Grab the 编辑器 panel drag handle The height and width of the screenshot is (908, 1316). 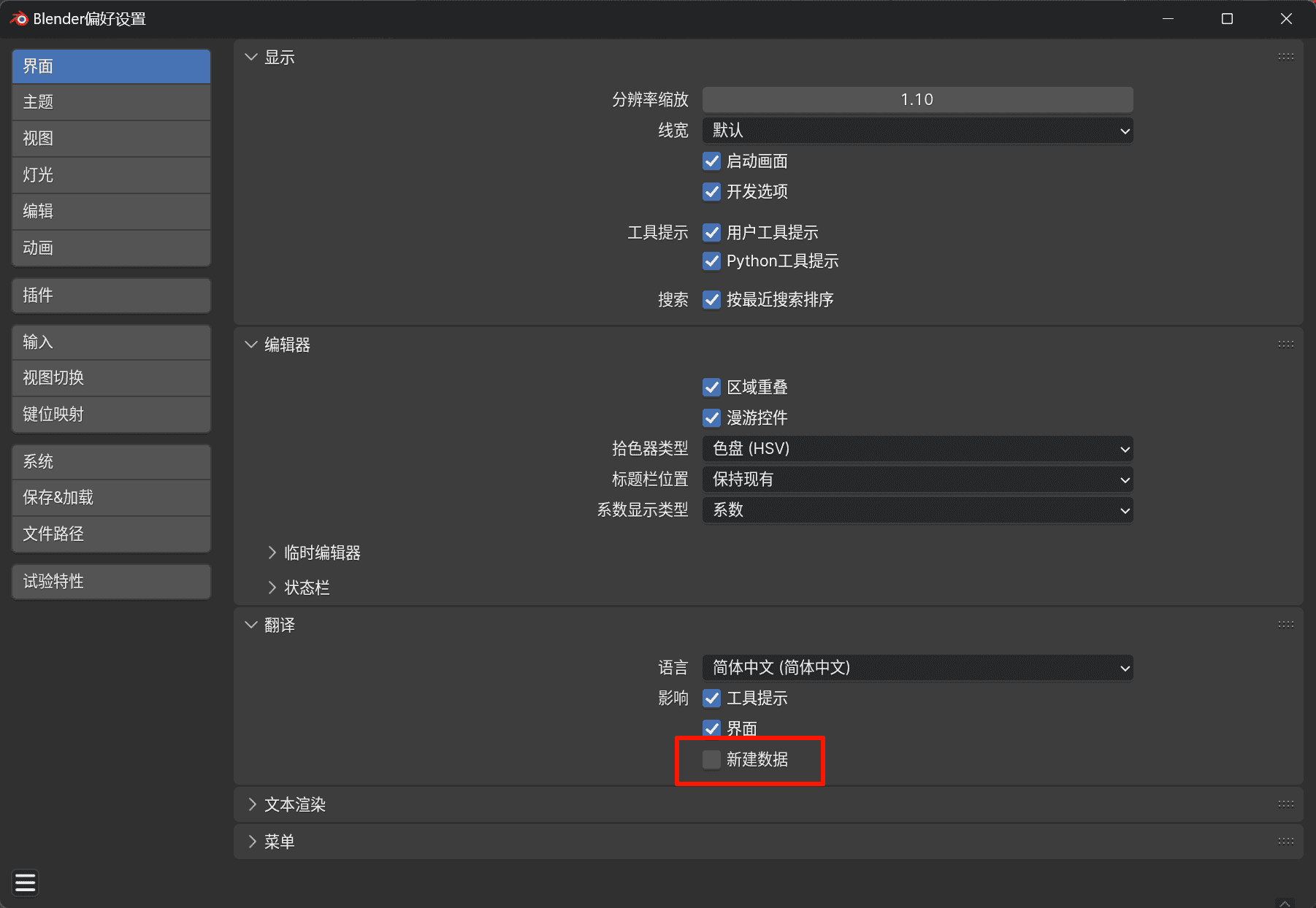point(1286,345)
